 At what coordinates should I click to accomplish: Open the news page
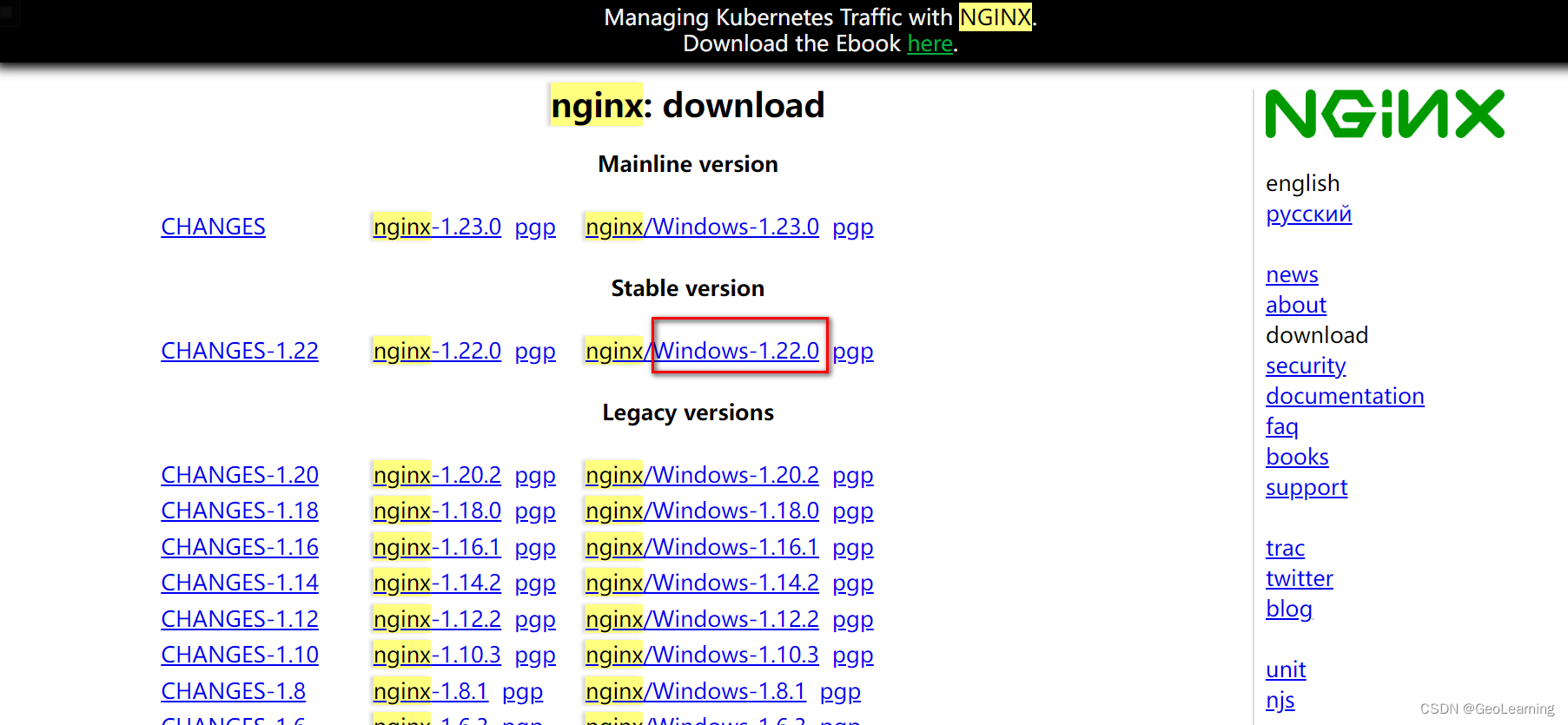[1292, 274]
